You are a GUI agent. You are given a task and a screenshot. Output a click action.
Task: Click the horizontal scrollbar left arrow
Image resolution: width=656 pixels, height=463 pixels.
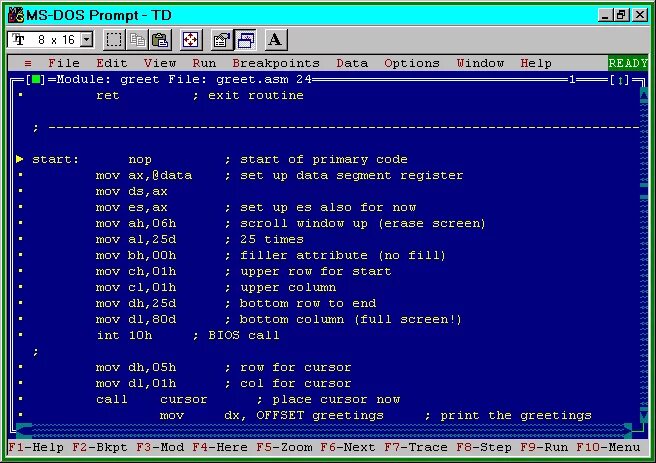24,430
